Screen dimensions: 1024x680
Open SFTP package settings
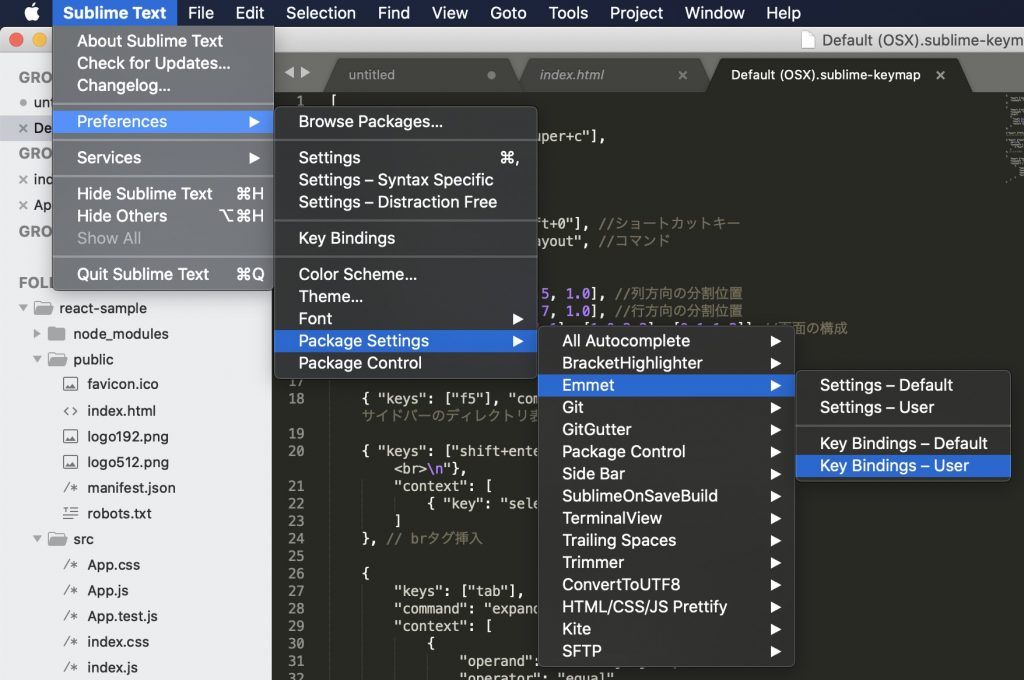click(x=666, y=652)
